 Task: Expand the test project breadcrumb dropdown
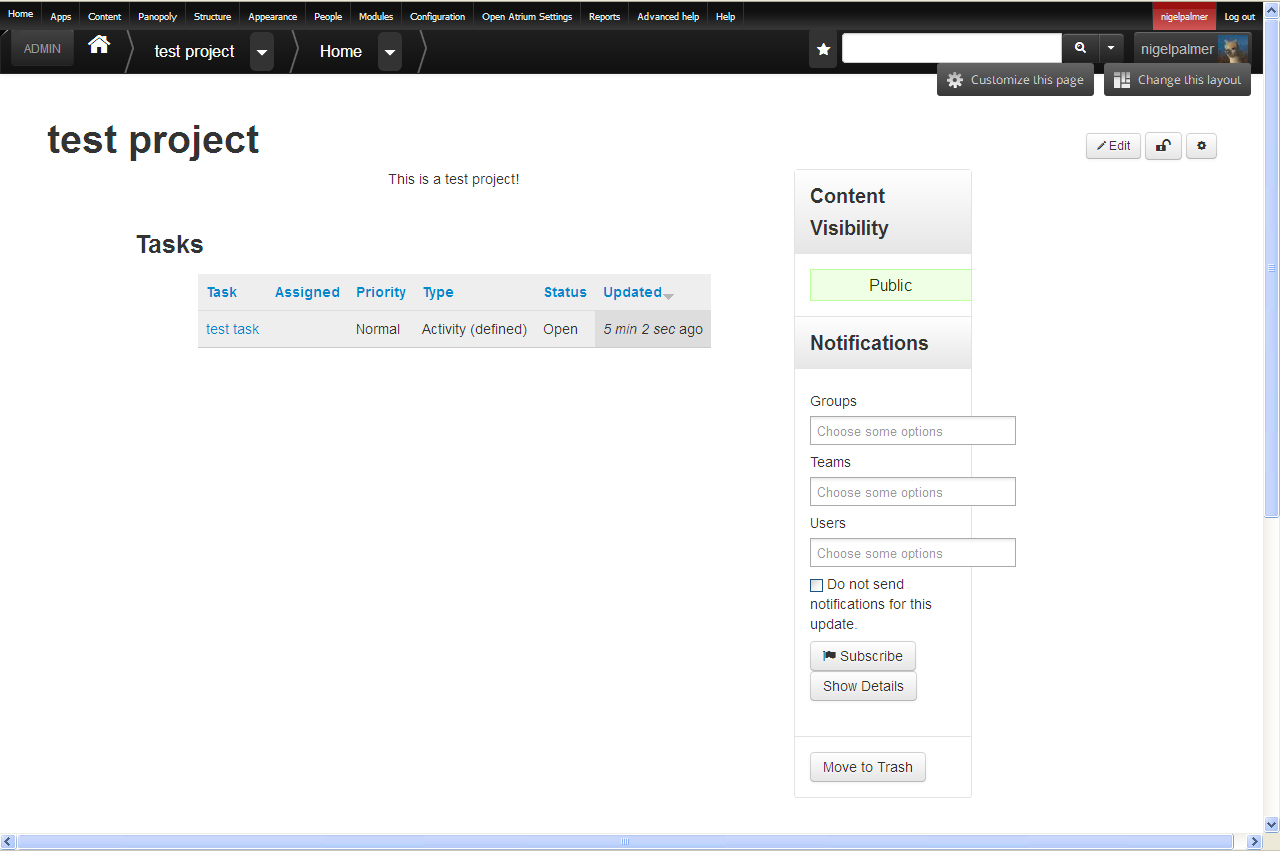262,52
